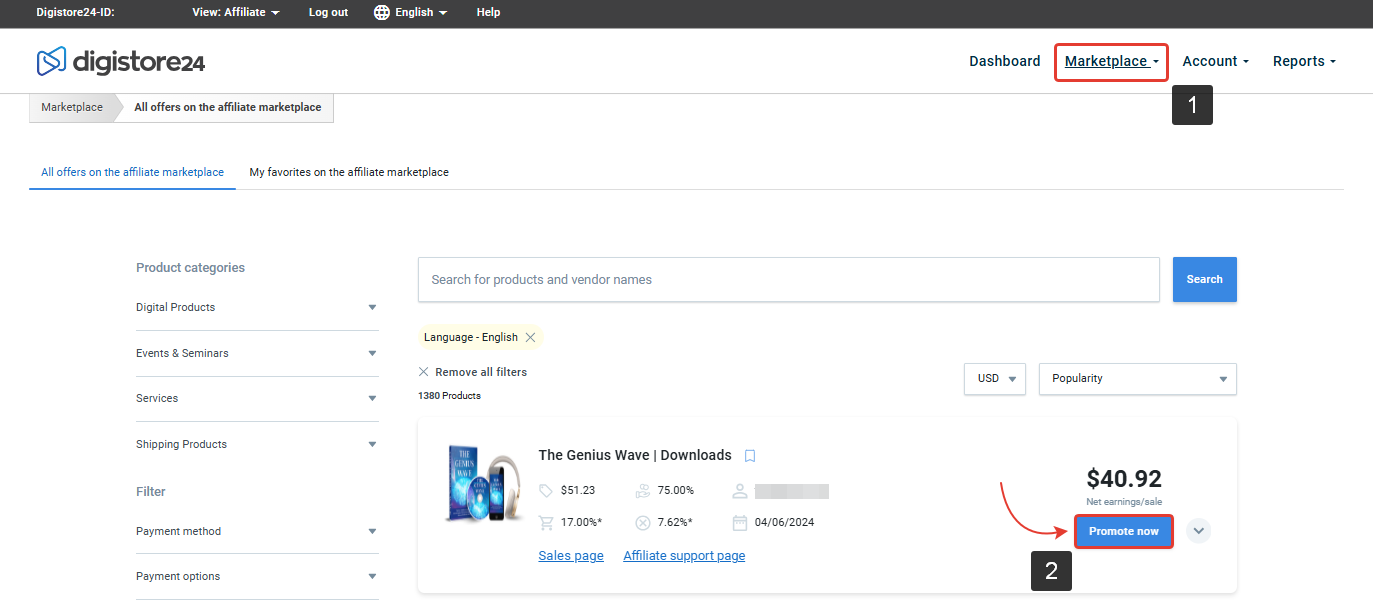Viewport: 1373px width, 606px height.
Task: Click the Filter heading in the sidebar
Action: pyautogui.click(x=151, y=492)
